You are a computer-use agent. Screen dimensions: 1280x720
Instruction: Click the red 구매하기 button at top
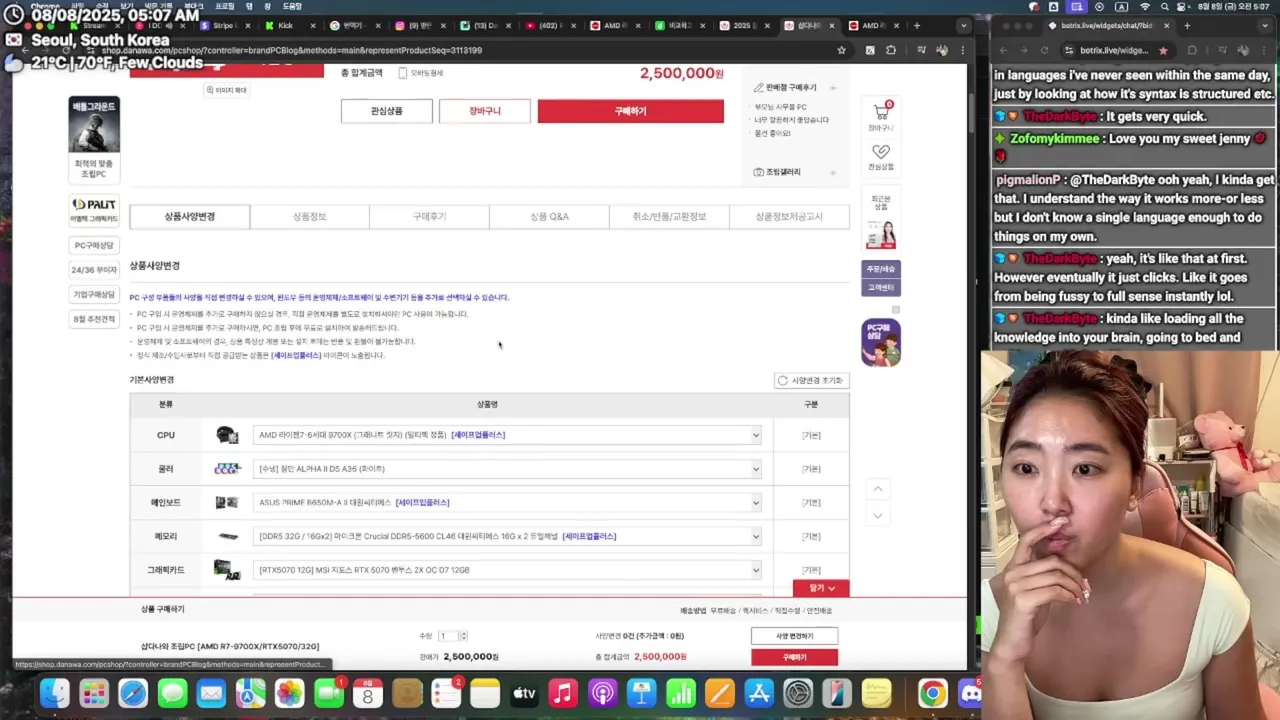630,111
